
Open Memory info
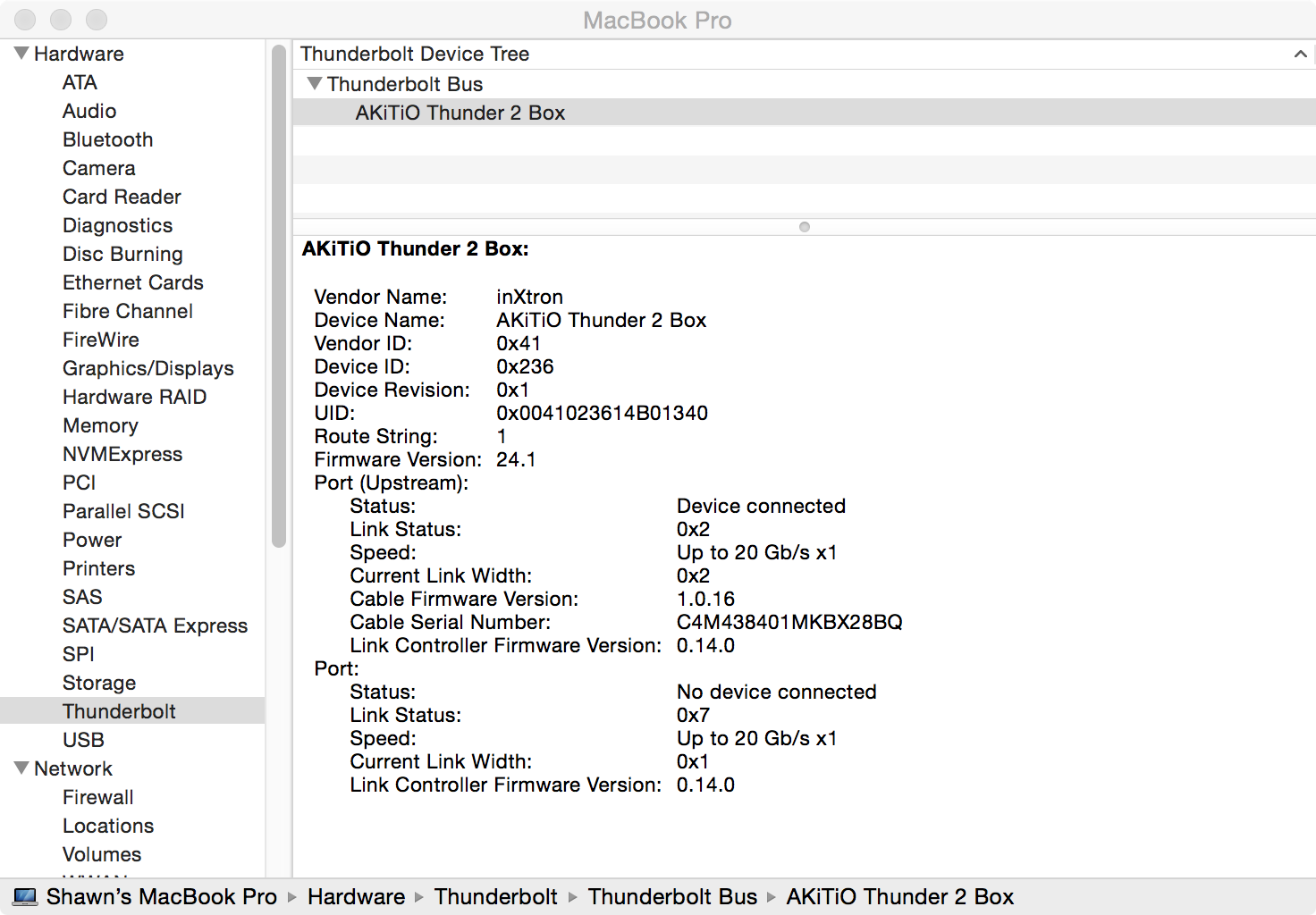click(x=100, y=425)
